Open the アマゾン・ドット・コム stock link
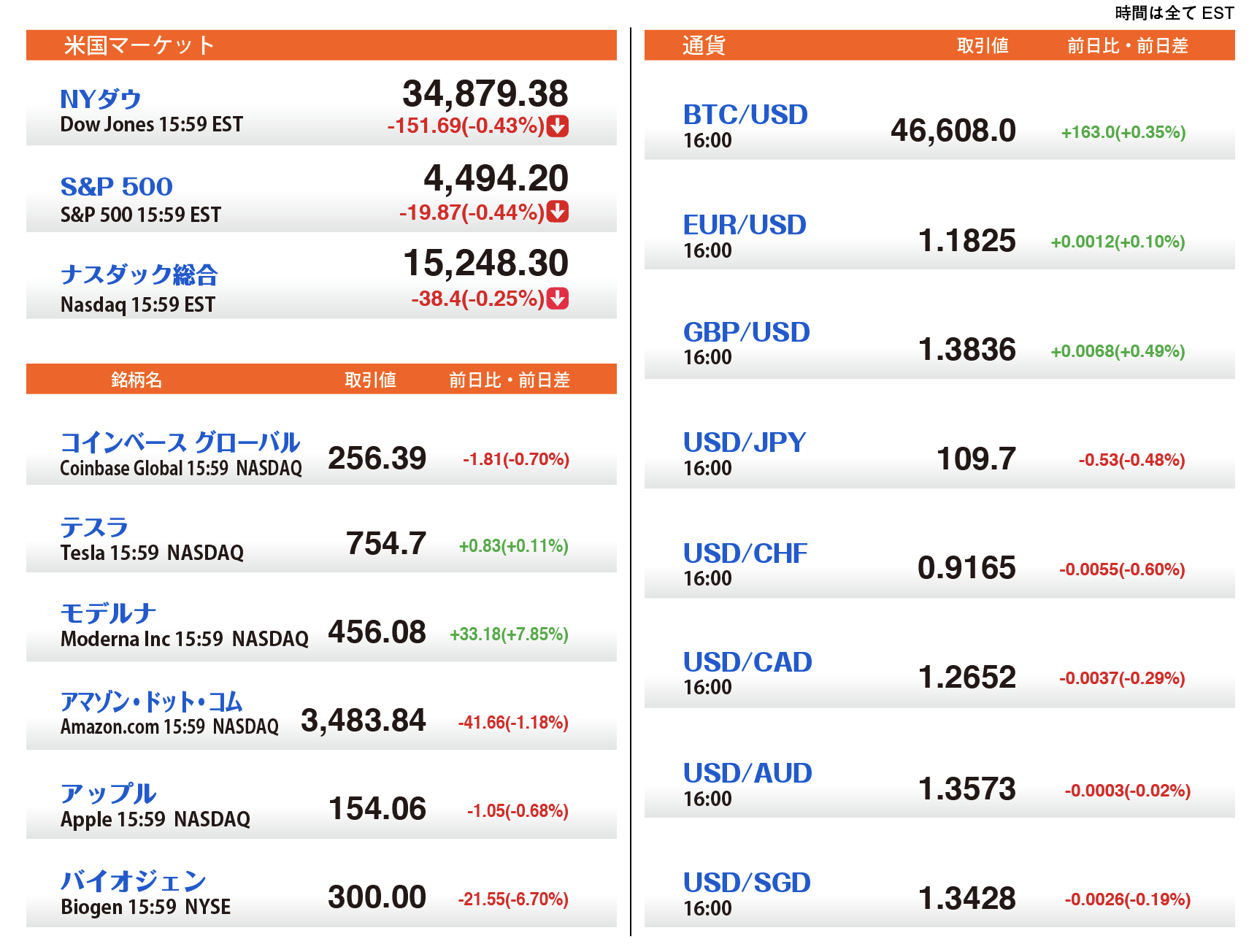This screenshot has height=952, width=1257. point(151,702)
